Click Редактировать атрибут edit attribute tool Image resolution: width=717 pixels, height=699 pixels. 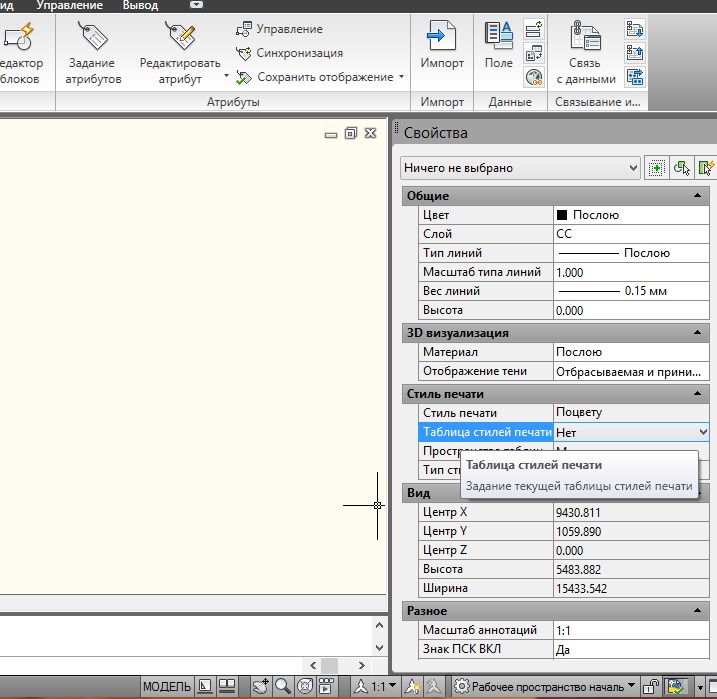pyautogui.click(x=180, y=53)
